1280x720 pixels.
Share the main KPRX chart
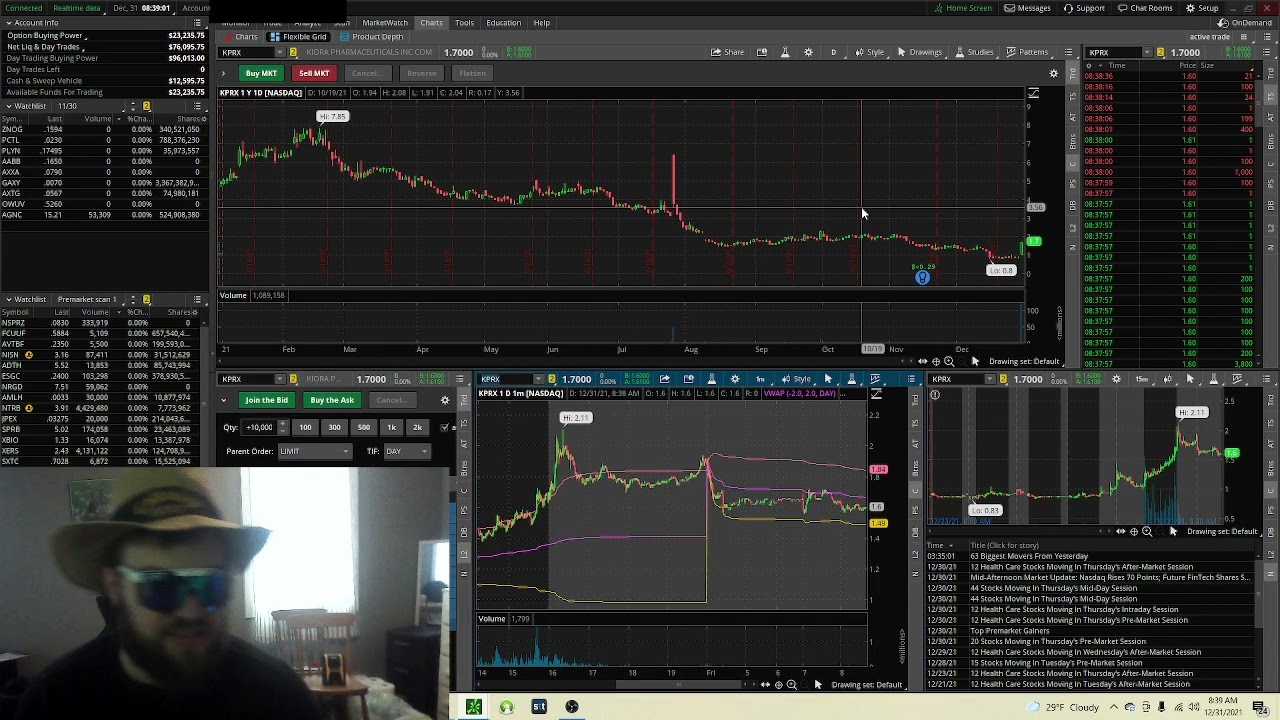pos(728,52)
